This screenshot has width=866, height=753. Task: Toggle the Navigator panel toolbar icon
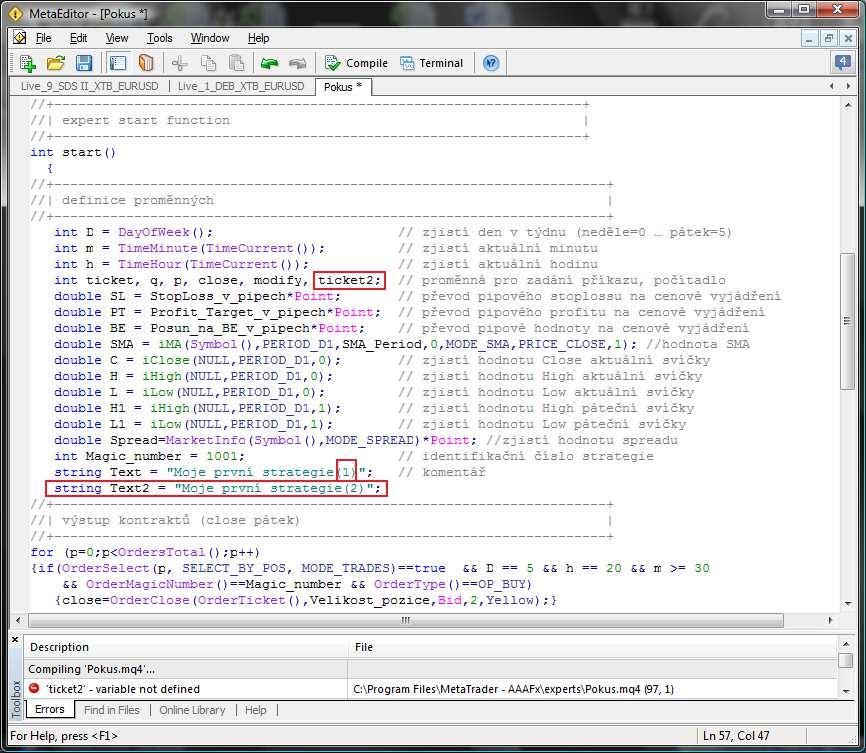pos(117,63)
